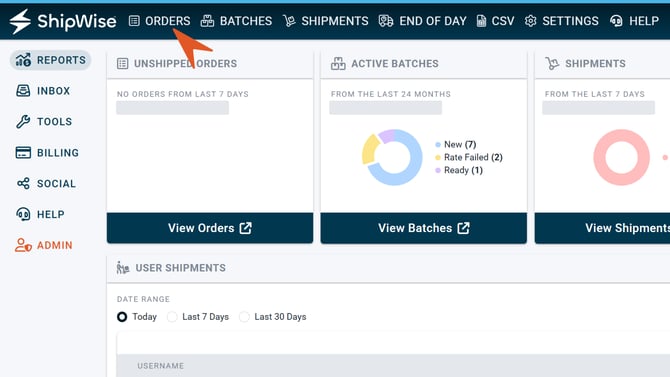Image resolution: width=670 pixels, height=377 pixels.
Task: Click the Shipments hand-truck icon in navbar
Action: (289, 21)
